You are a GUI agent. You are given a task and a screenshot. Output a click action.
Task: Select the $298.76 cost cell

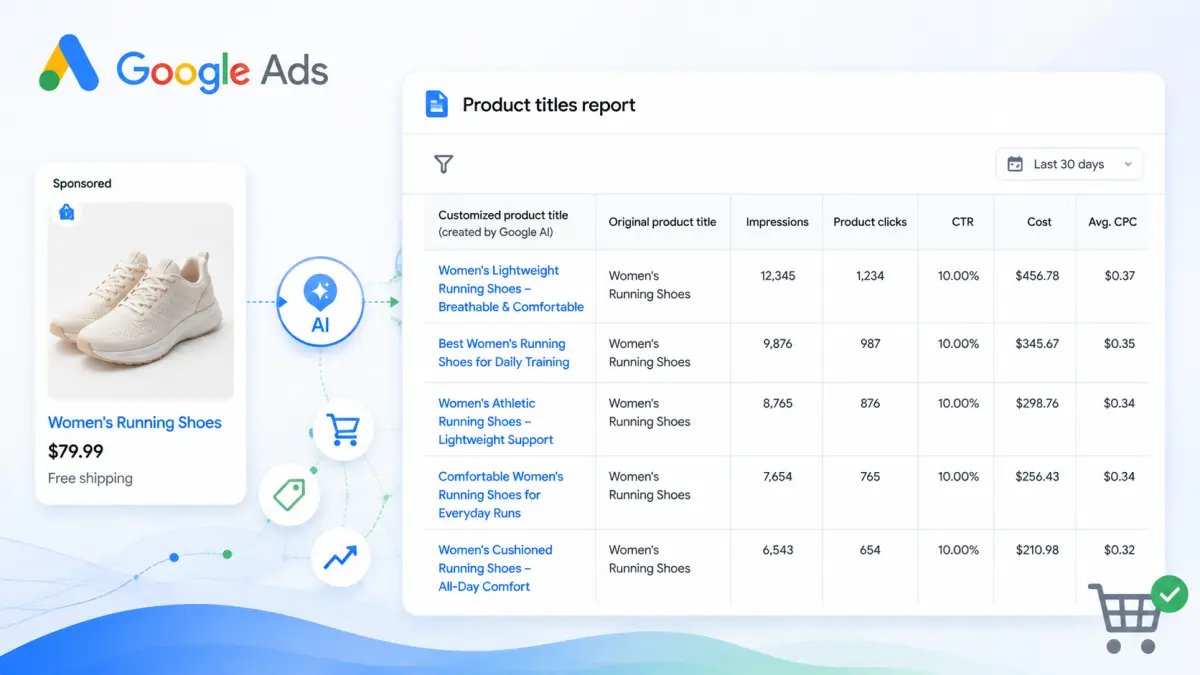[x=1037, y=403]
